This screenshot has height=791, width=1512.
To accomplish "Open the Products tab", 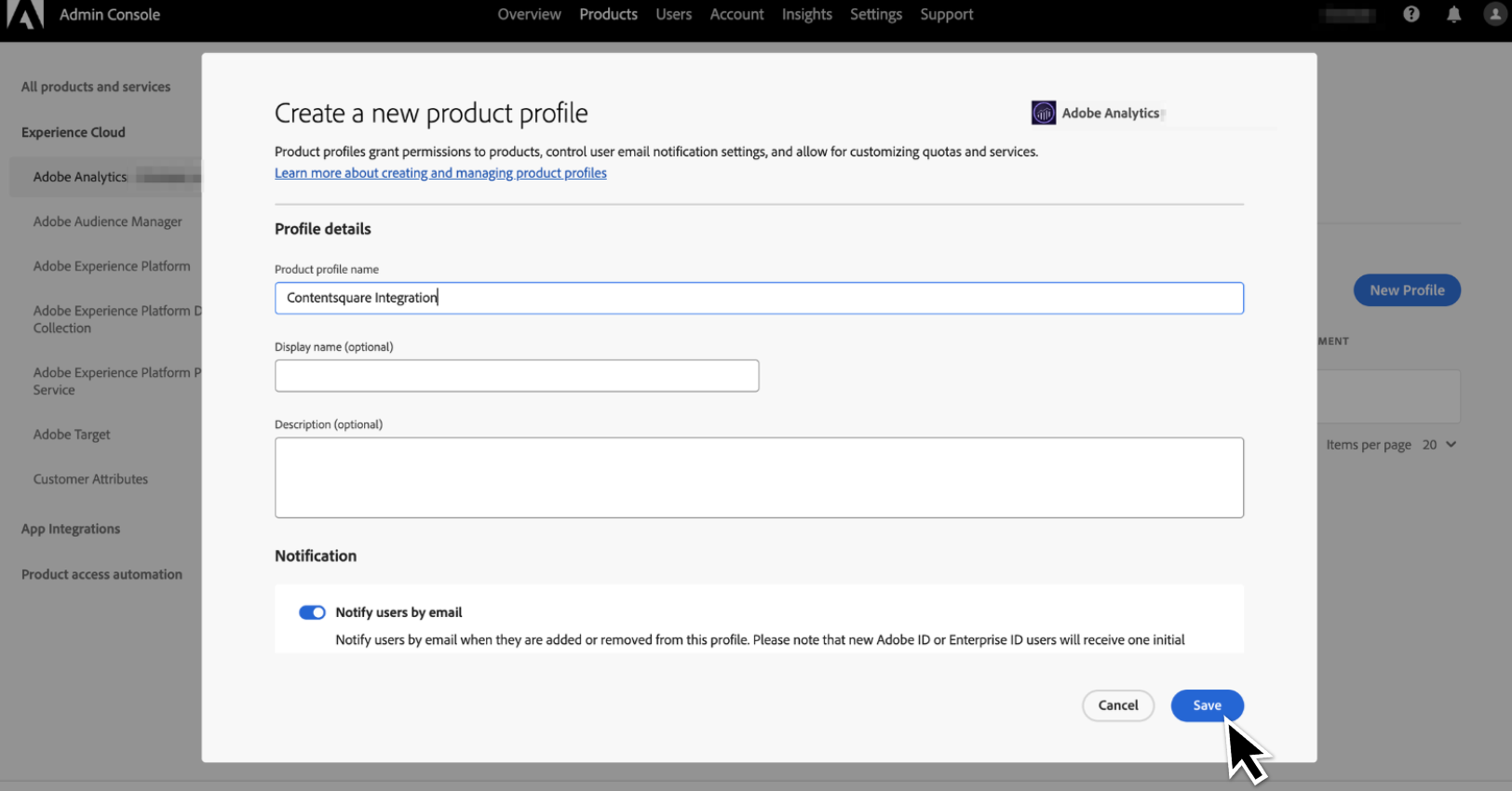I will point(608,14).
